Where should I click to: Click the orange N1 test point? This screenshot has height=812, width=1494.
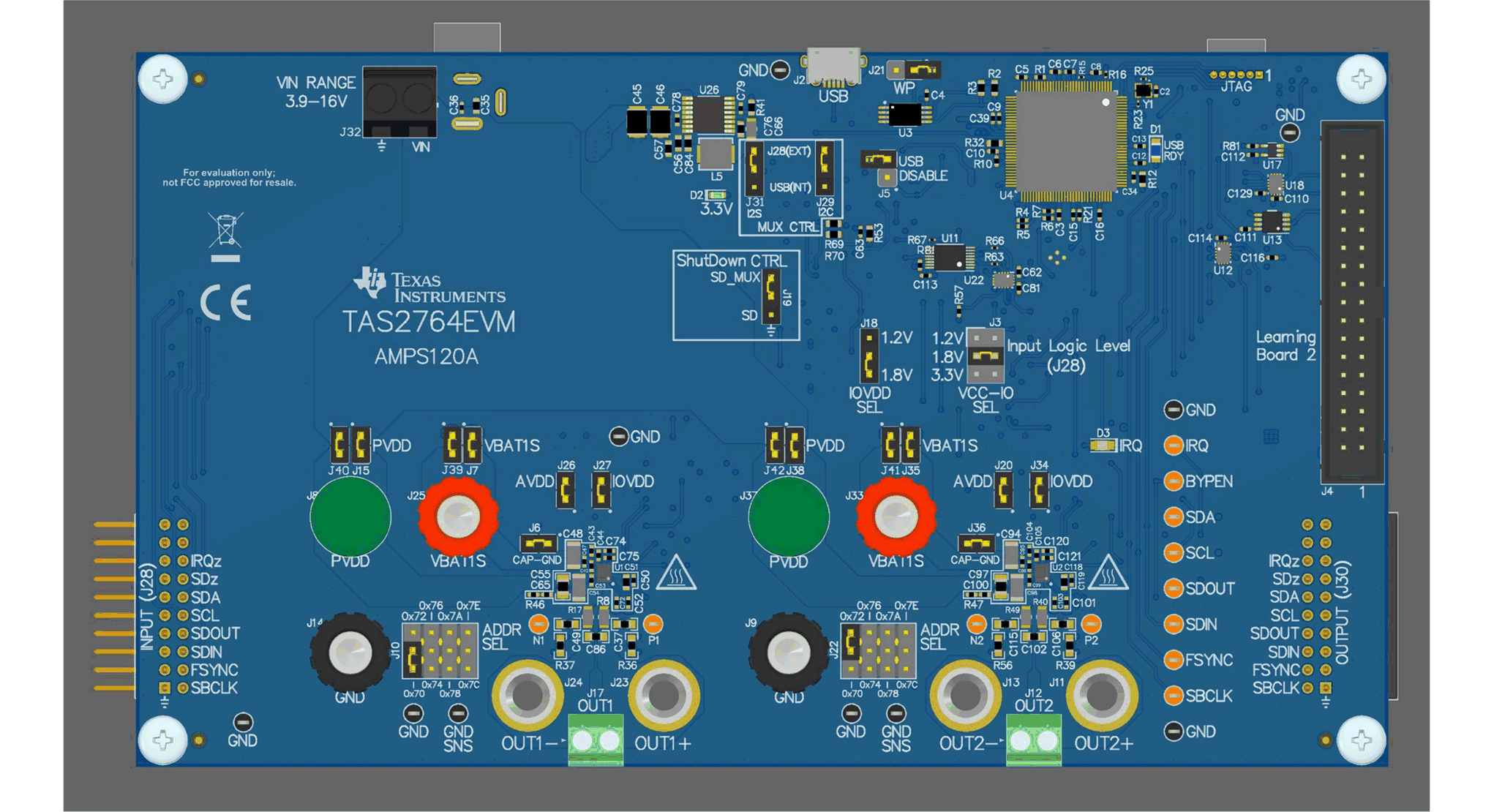(x=538, y=624)
